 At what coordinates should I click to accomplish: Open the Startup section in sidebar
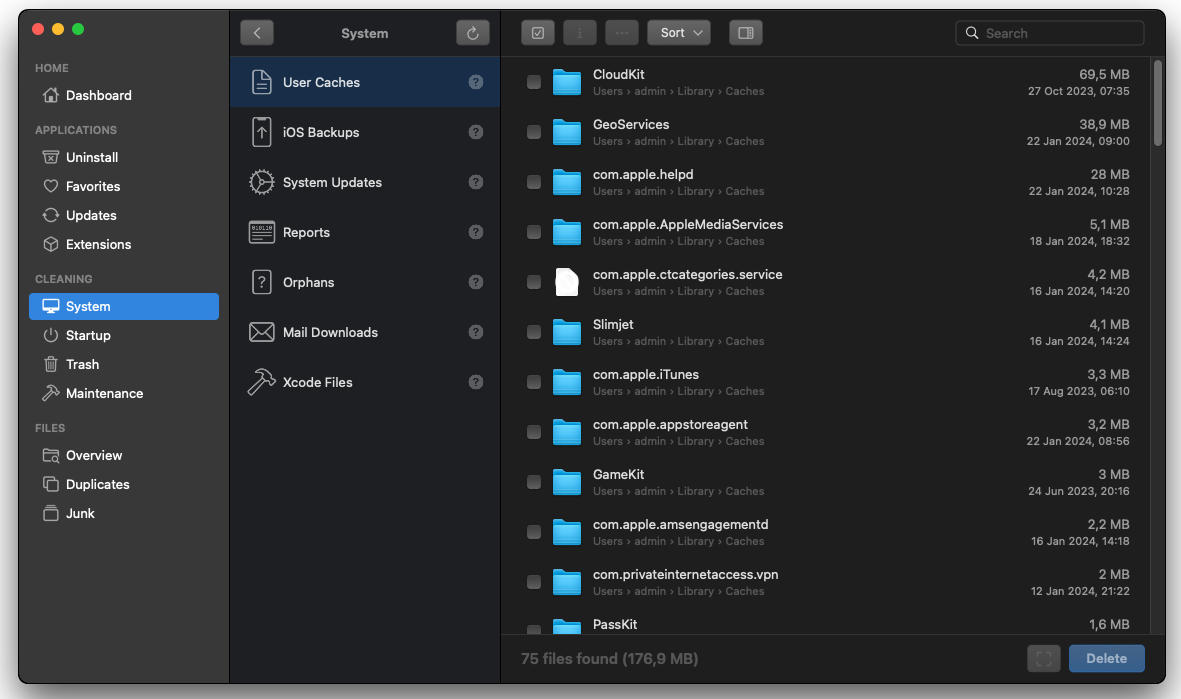88,335
